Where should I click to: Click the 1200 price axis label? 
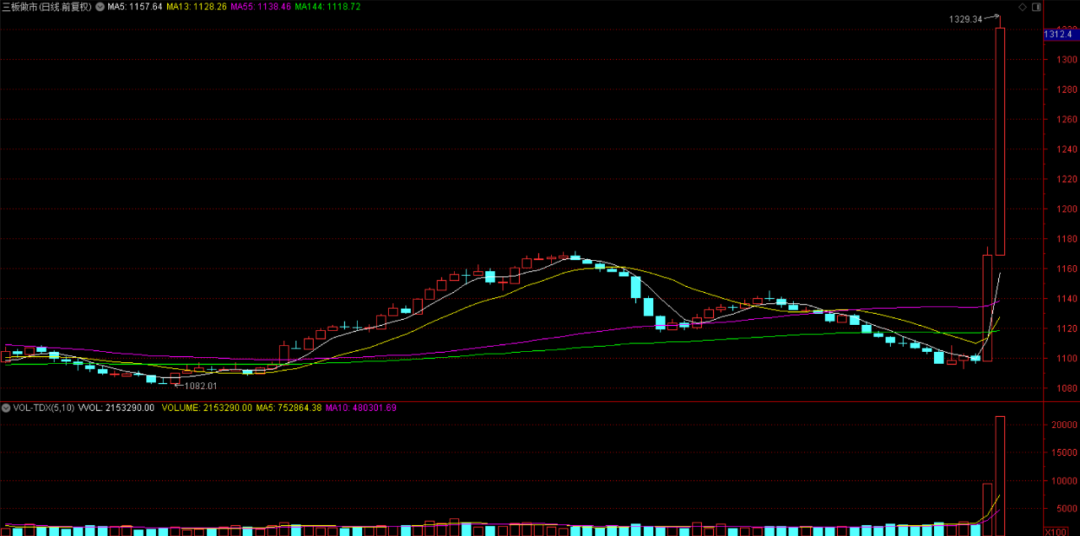(x=1064, y=210)
